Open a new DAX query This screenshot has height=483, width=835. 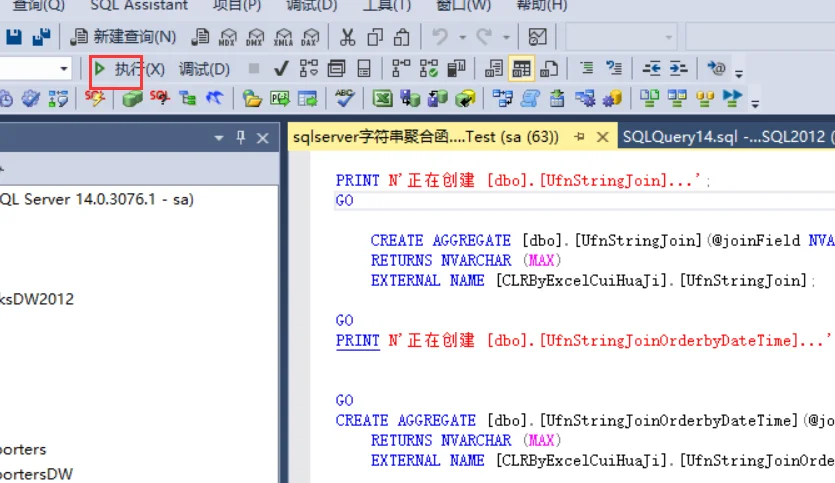[x=310, y=37]
